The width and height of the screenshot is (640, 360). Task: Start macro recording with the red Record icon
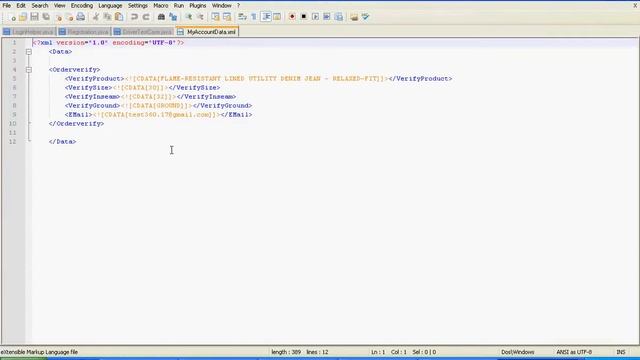[x=292, y=17]
